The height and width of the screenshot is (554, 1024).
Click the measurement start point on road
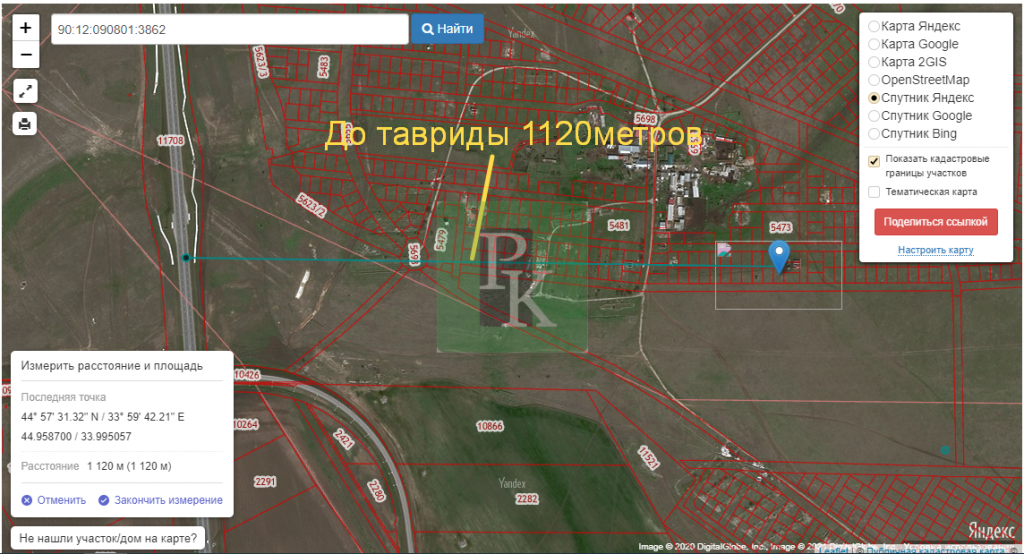[186, 258]
